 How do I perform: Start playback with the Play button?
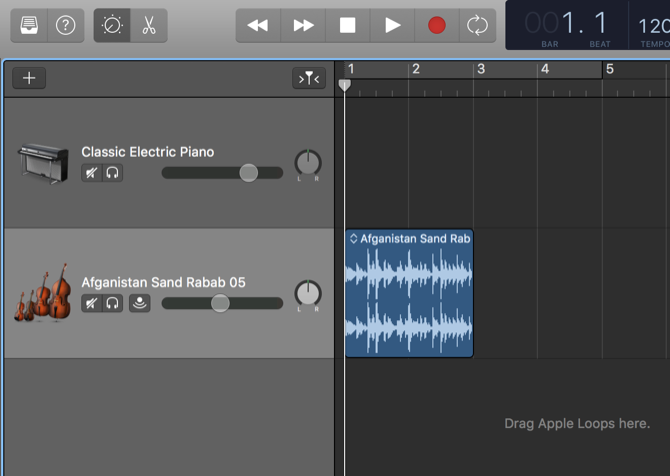tap(392, 25)
